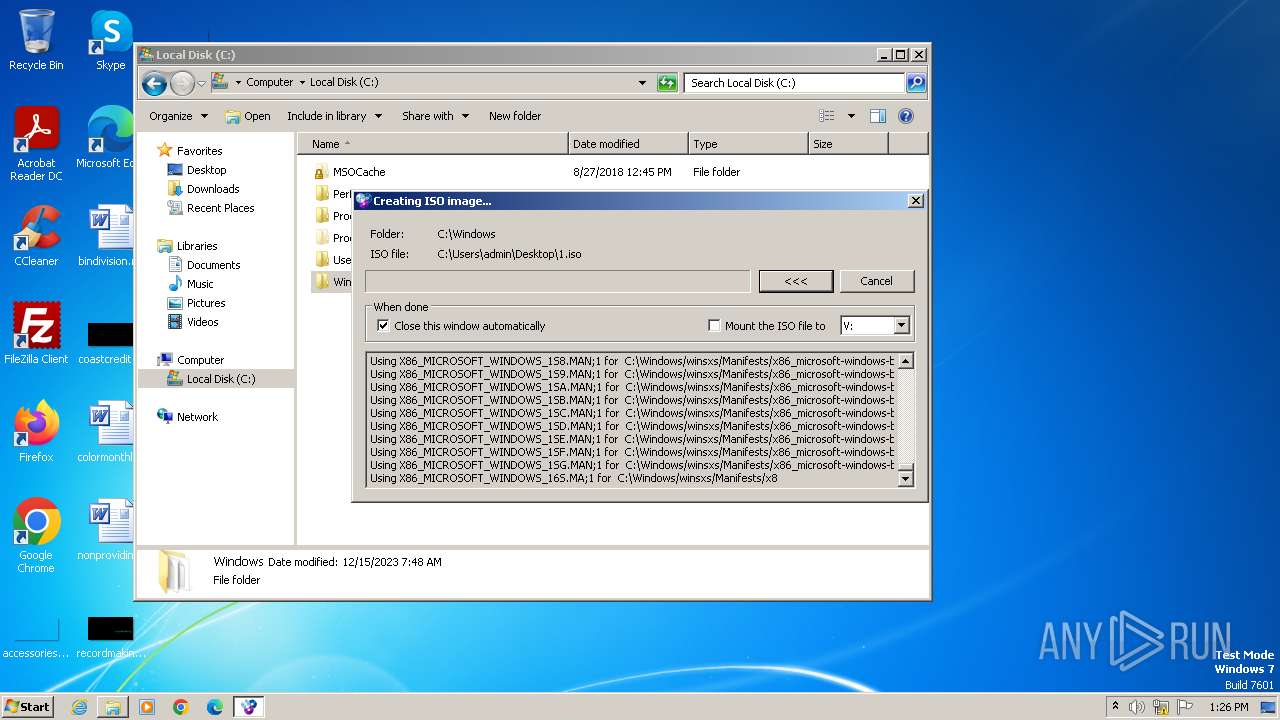The height and width of the screenshot is (720, 1280).
Task: Click File Explorer taskbar icon
Action: [x=113, y=707]
